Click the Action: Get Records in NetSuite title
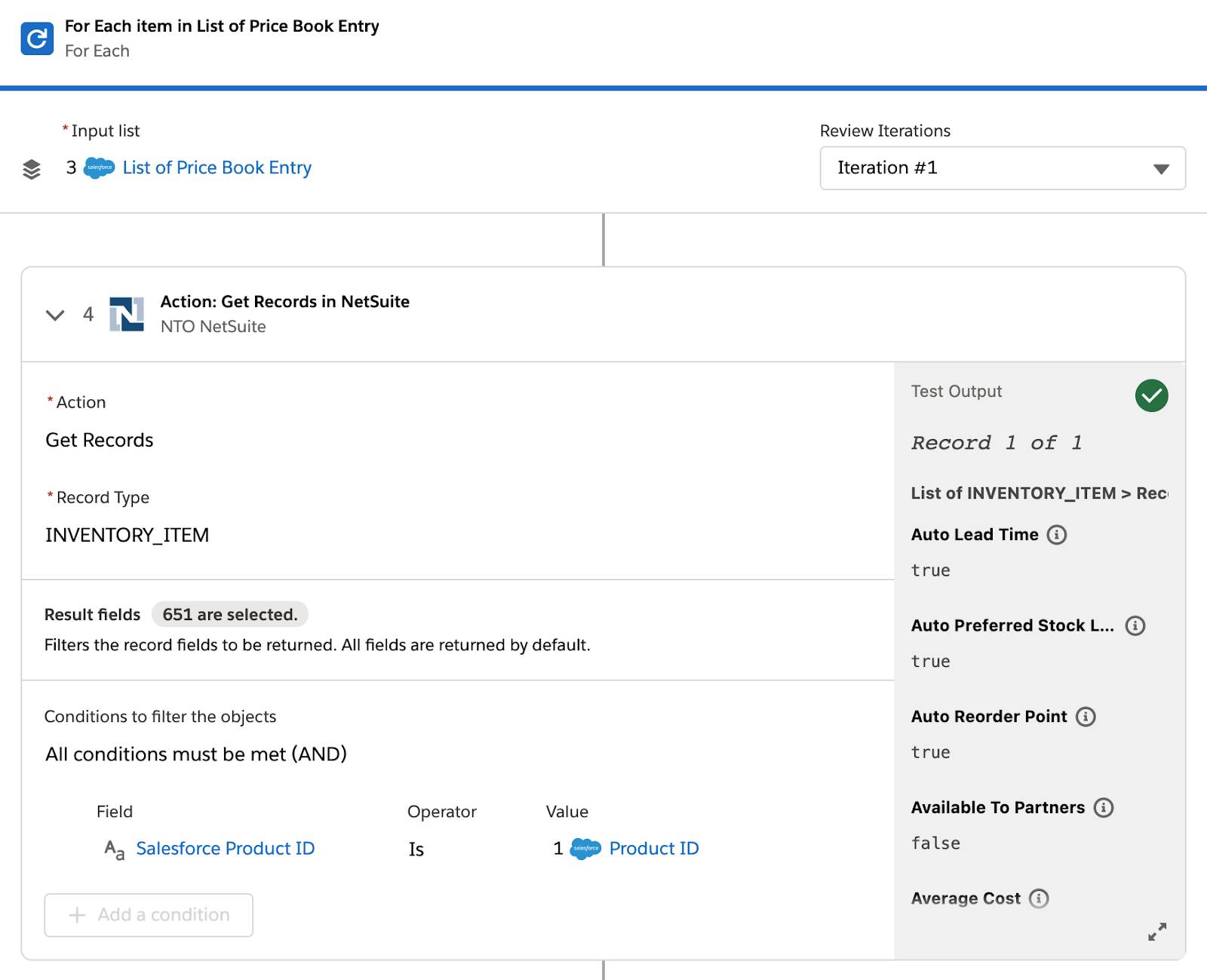The image size is (1207, 980). [x=285, y=302]
